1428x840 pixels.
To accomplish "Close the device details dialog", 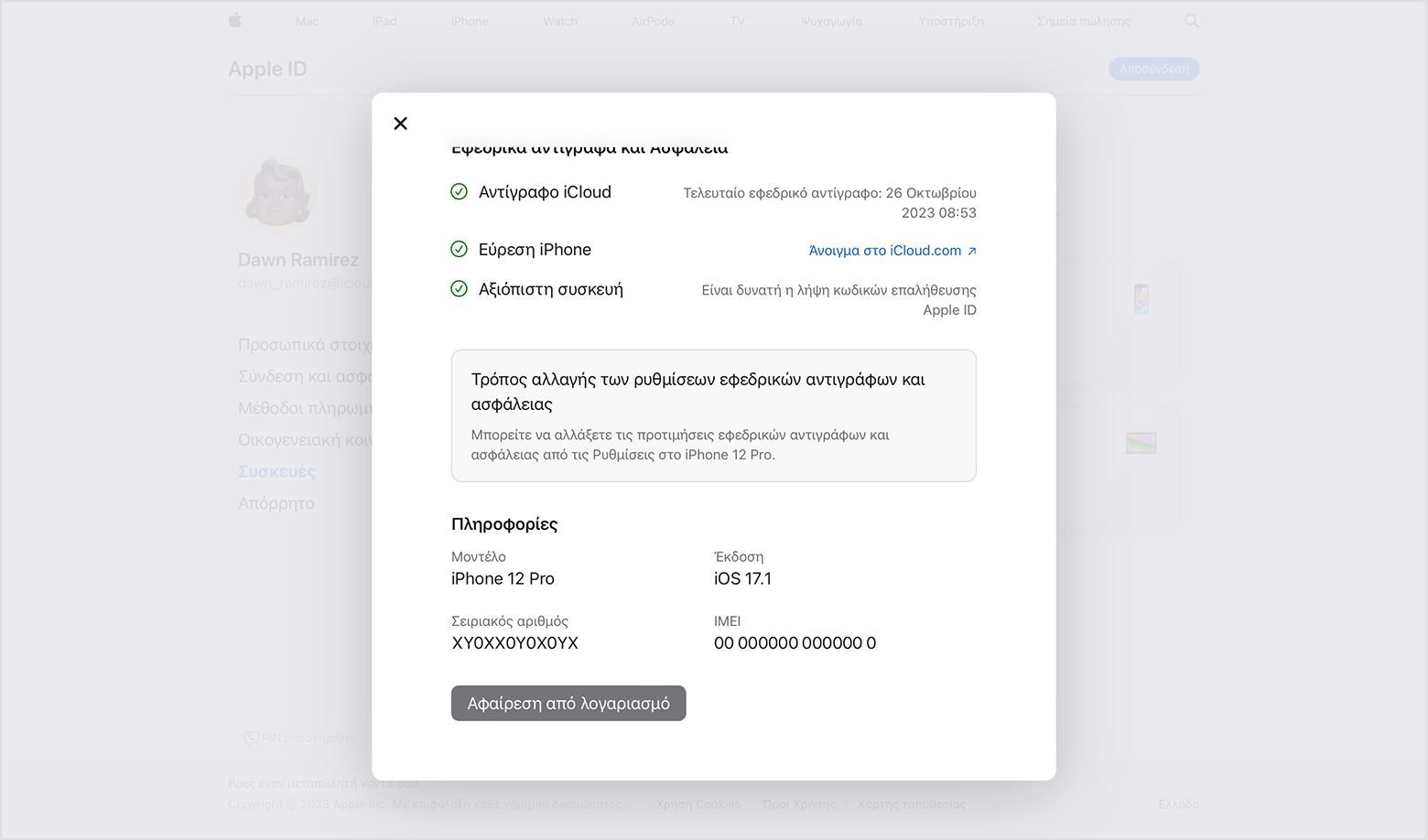I will (400, 124).
